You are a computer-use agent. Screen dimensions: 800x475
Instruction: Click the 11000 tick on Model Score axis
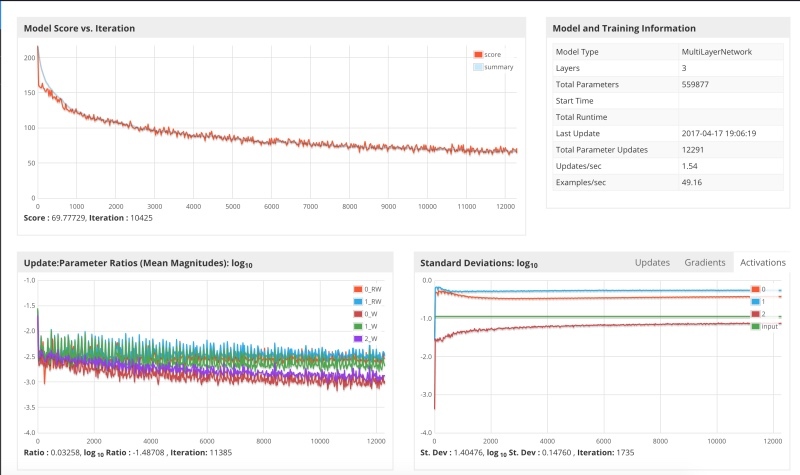466,207
